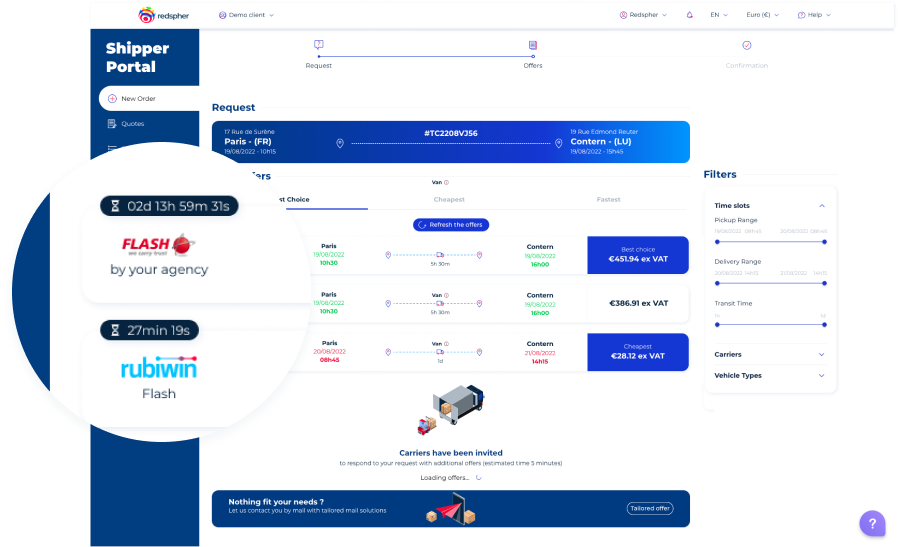Select the €386.91 ex VAT offer
The image size is (898, 547).
click(x=638, y=303)
